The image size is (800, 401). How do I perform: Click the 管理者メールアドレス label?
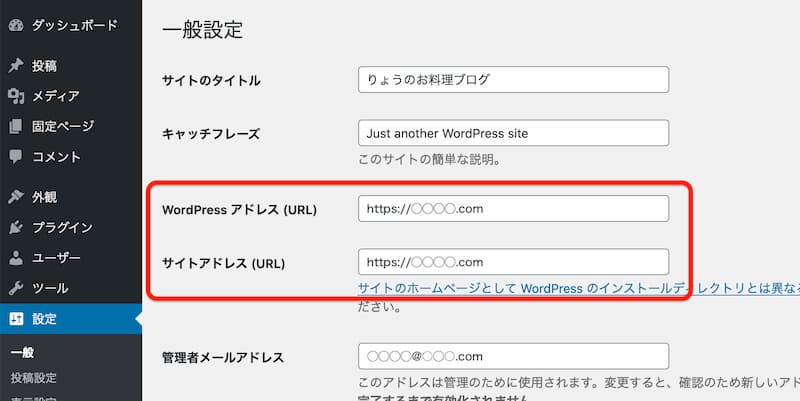point(223,358)
